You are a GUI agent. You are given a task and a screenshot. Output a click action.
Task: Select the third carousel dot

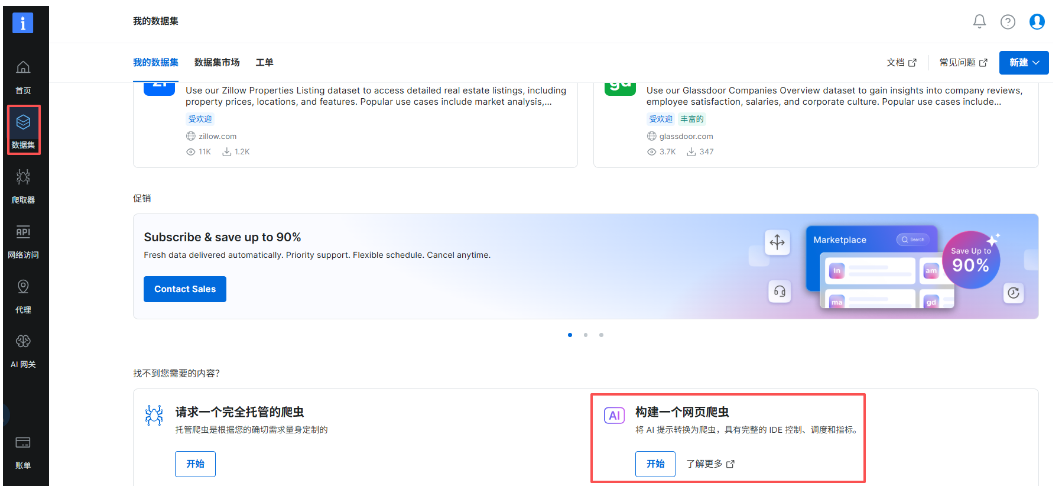pos(601,334)
